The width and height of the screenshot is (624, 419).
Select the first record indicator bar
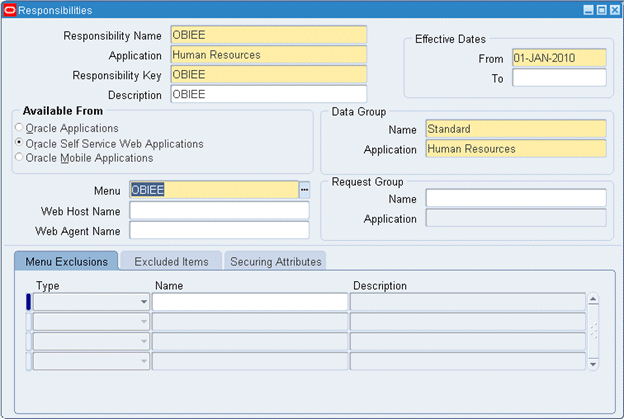coord(28,302)
